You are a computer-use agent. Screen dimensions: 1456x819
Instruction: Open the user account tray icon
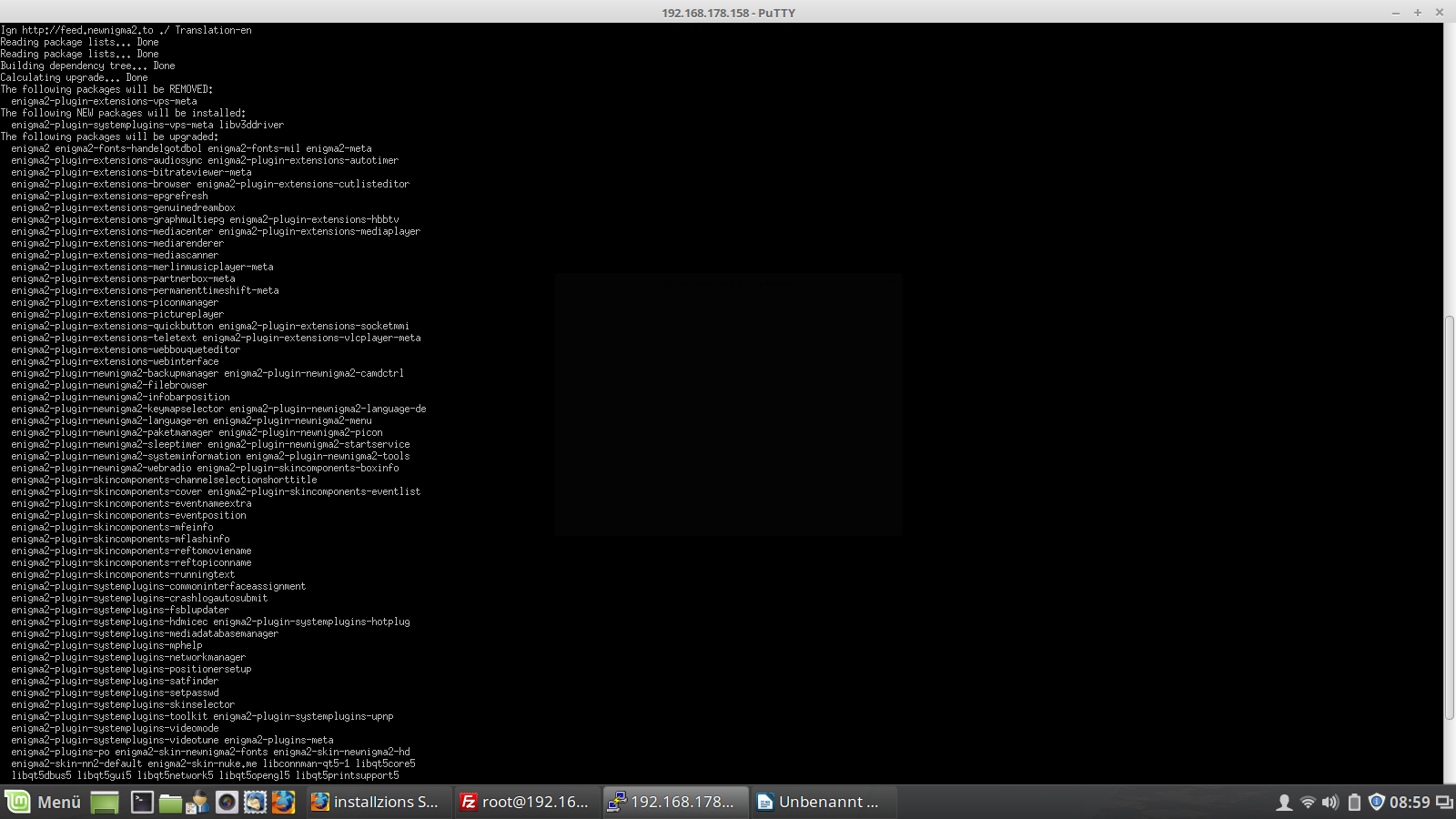coord(1284,802)
